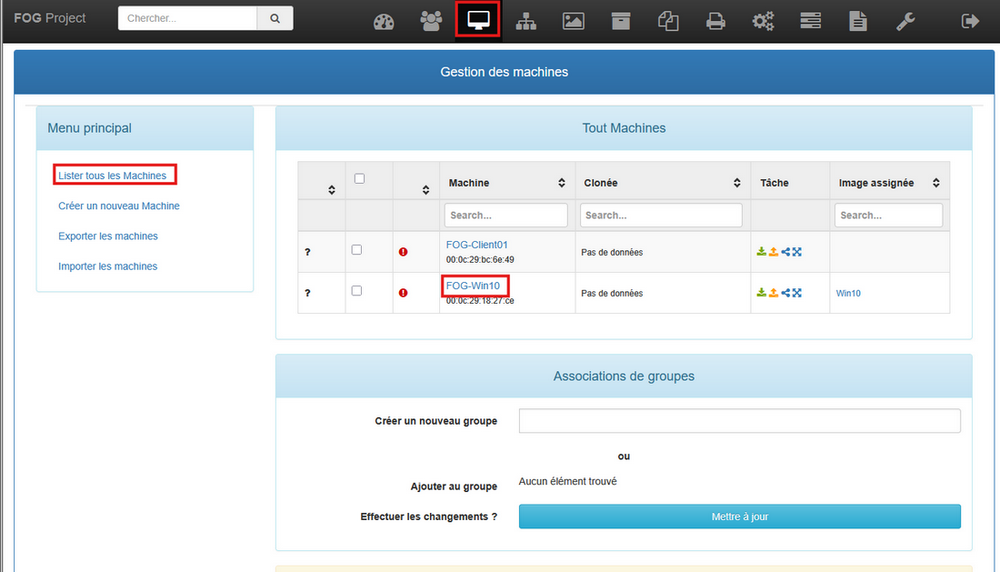The height and width of the screenshot is (572, 1000).
Task: Open the FOG-Client01 machine link
Action: click(x=477, y=245)
